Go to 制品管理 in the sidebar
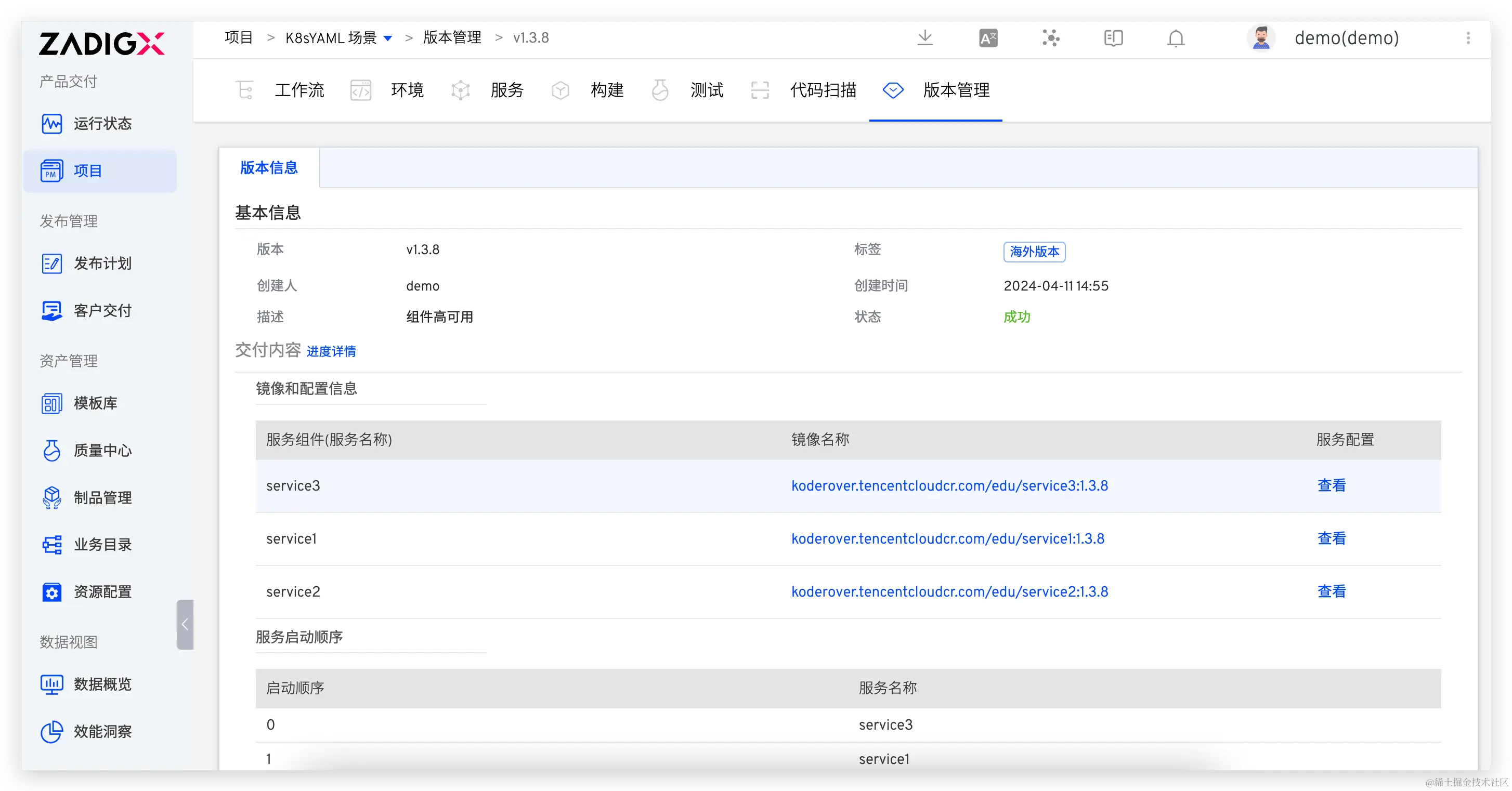This screenshot has width=1512, height=791. (102, 497)
